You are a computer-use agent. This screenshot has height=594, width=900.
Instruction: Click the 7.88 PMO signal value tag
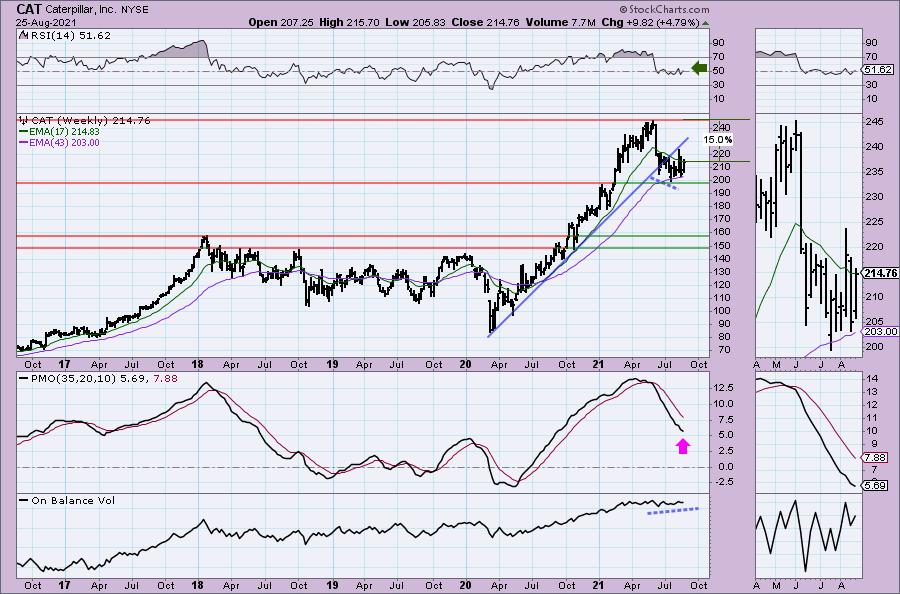[x=875, y=457]
